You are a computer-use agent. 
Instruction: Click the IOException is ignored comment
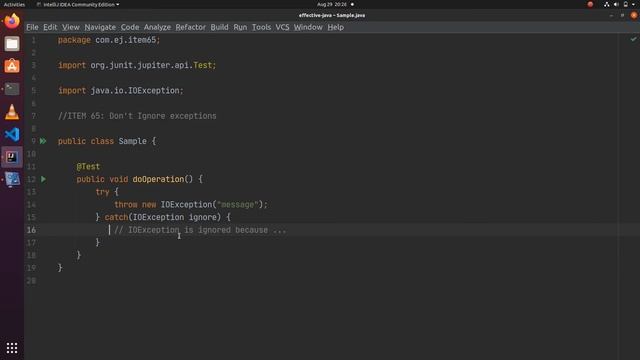coord(200,230)
